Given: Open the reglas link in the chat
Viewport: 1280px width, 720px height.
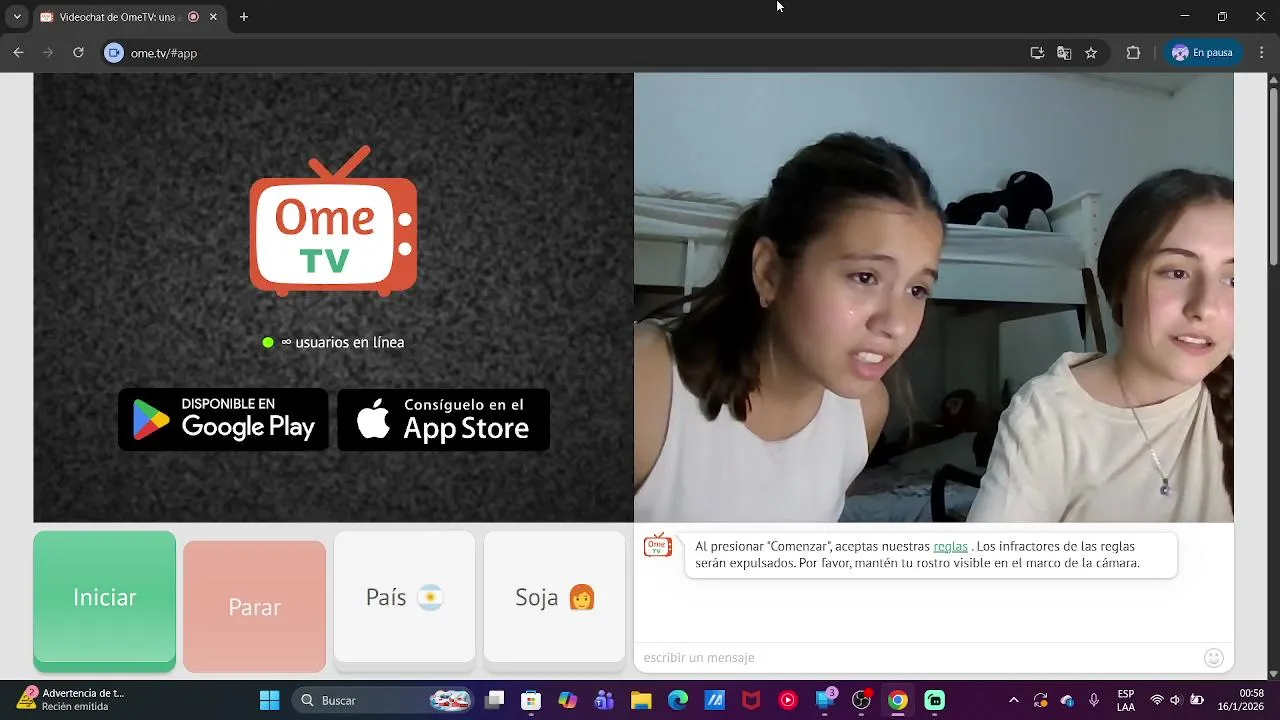Looking at the screenshot, I should [950, 546].
